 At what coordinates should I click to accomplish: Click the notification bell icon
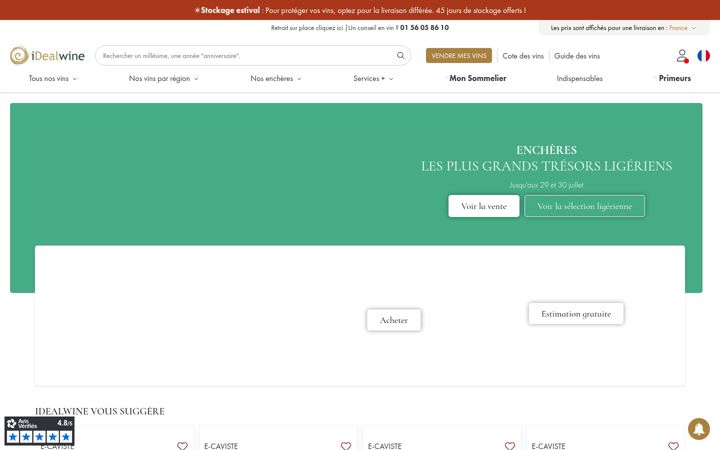699,429
